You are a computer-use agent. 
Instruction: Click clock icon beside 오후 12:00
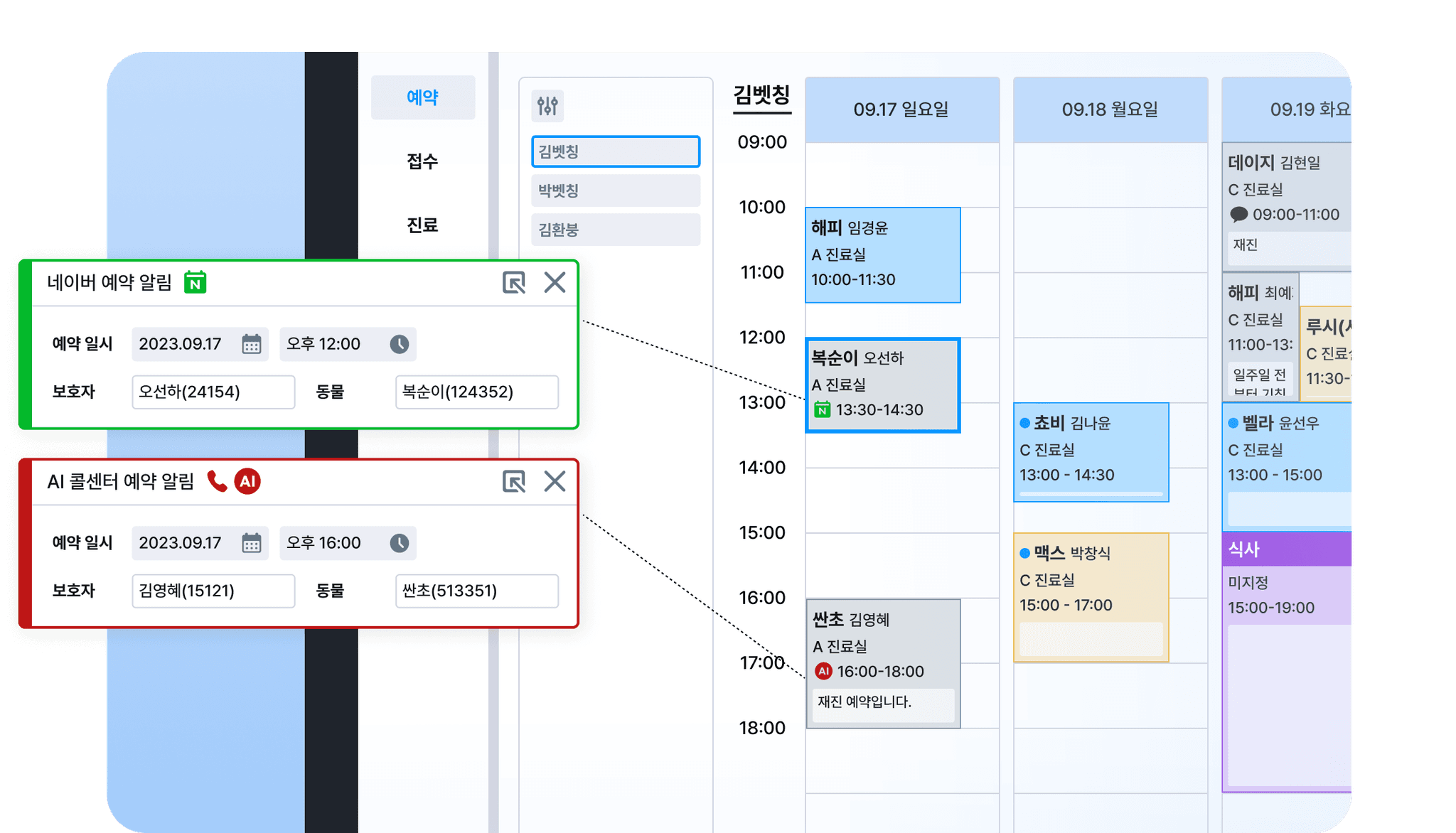399,345
